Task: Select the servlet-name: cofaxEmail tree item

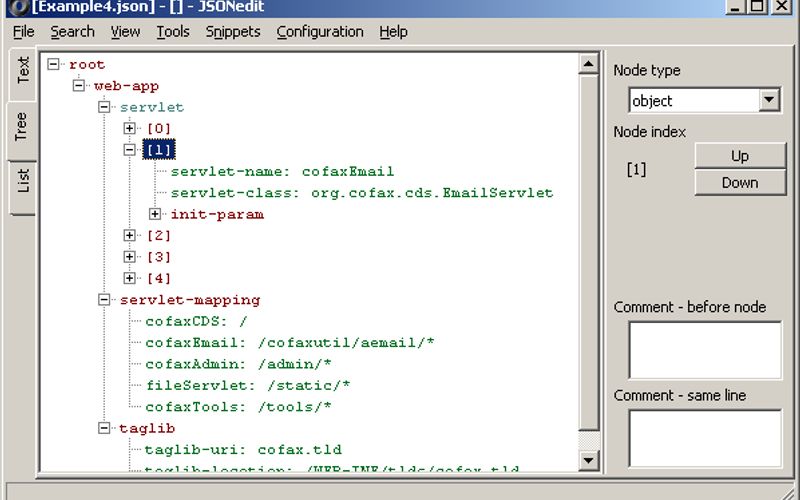Action: (x=282, y=171)
